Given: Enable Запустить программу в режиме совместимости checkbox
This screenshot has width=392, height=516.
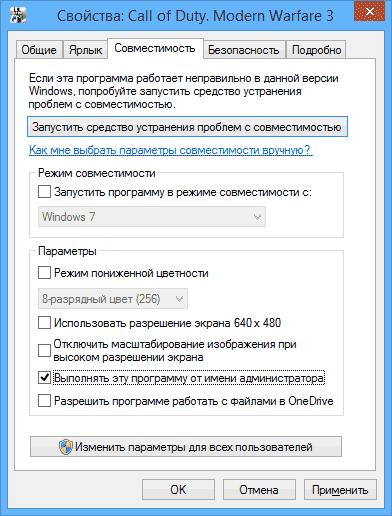Looking at the screenshot, I should [x=44, y=192].
